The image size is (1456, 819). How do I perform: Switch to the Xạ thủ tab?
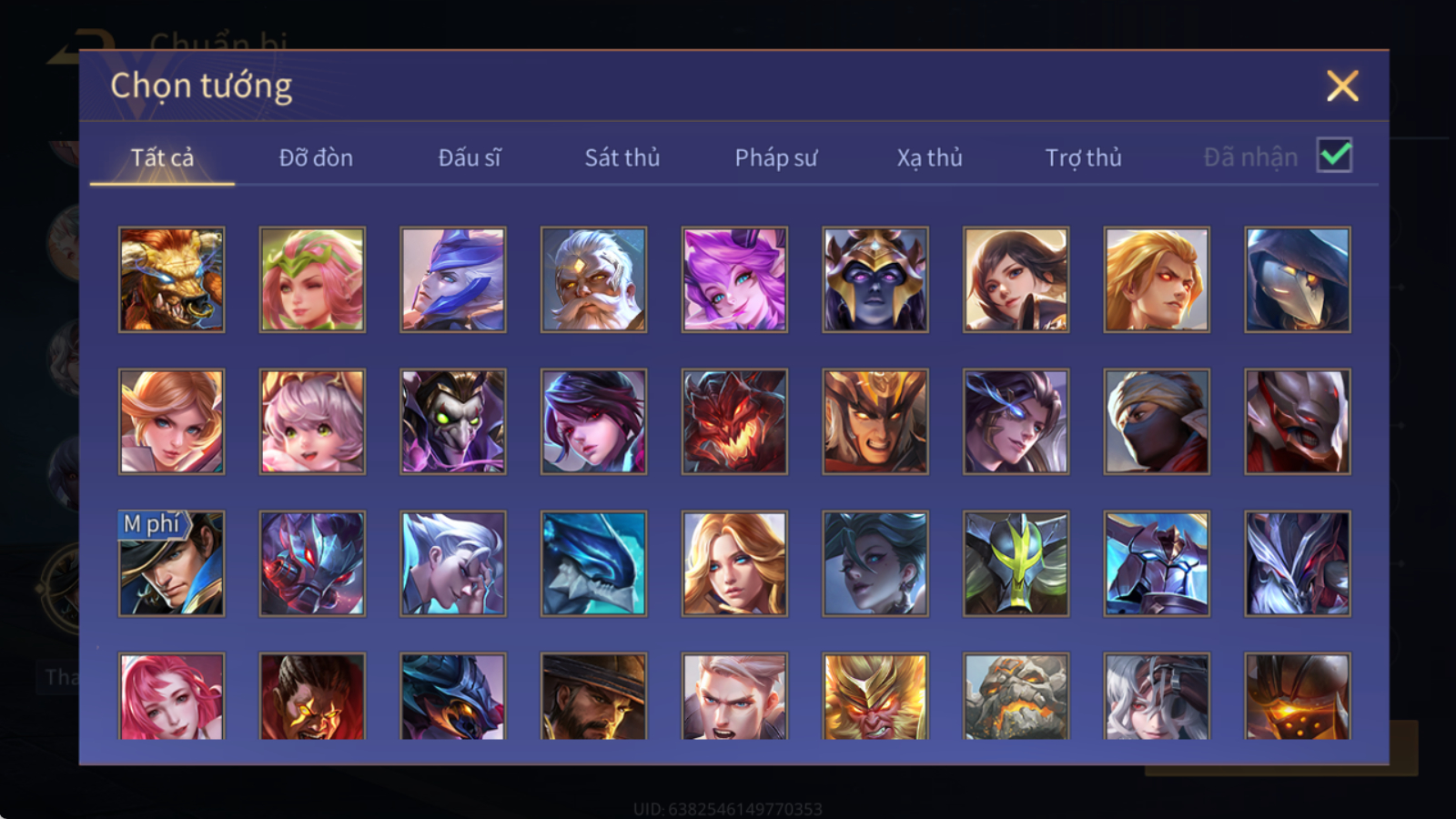pyautogui.click(x=929, y=157)
